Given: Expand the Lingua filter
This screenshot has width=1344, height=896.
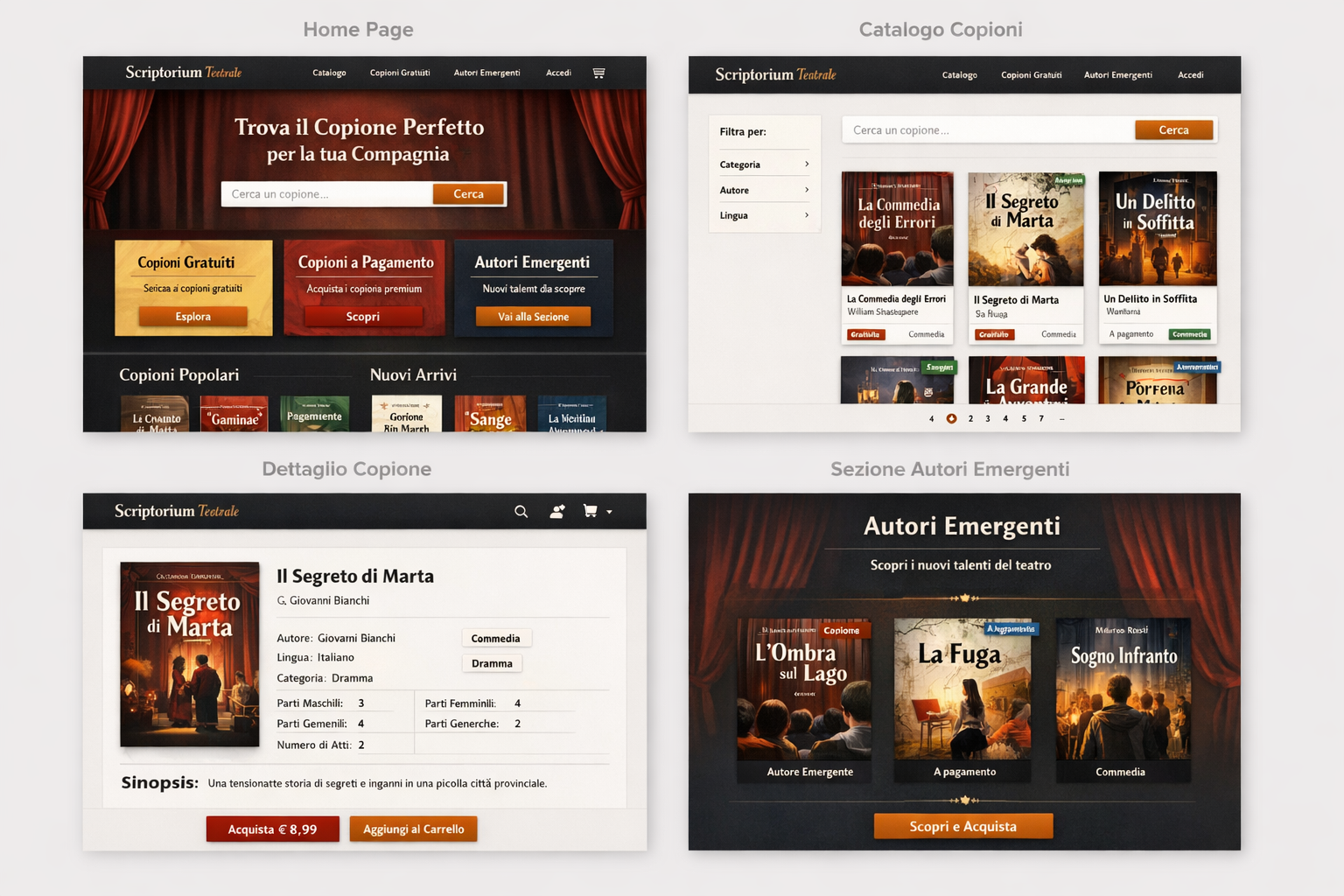Looking at the screenshot, I should 764,215.
